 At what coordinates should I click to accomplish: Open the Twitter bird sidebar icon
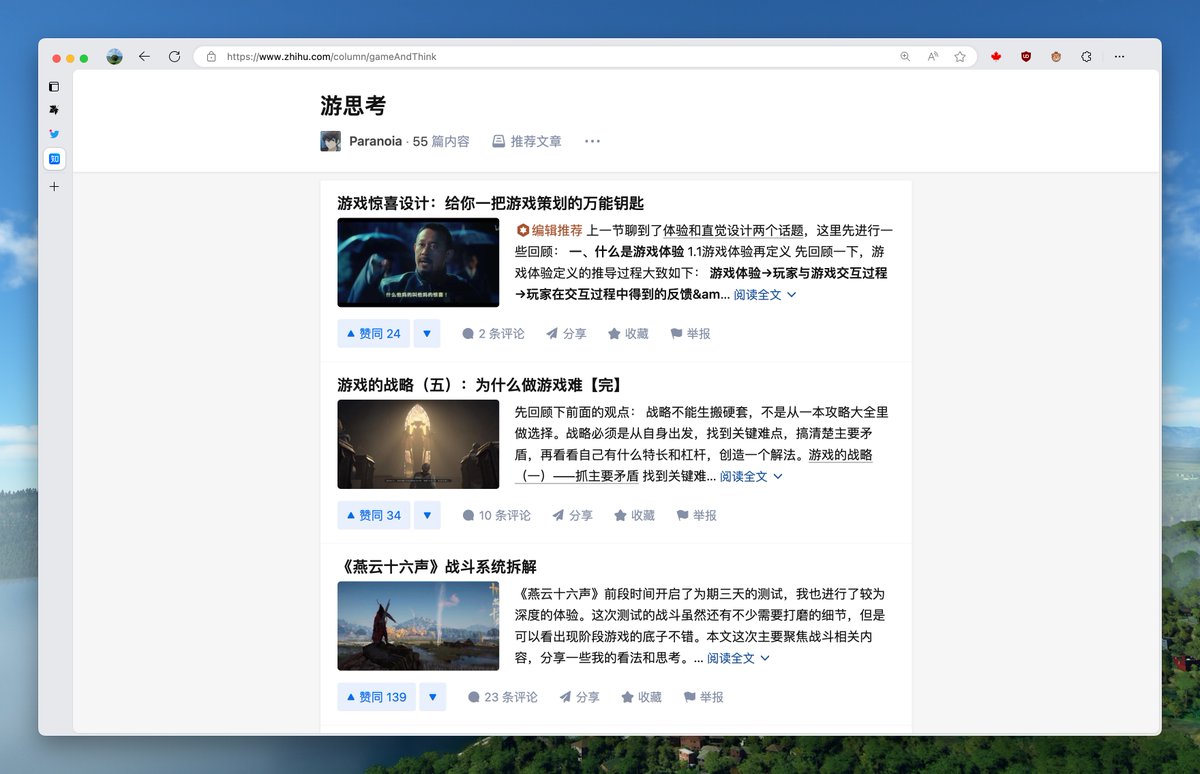(54, 134)
